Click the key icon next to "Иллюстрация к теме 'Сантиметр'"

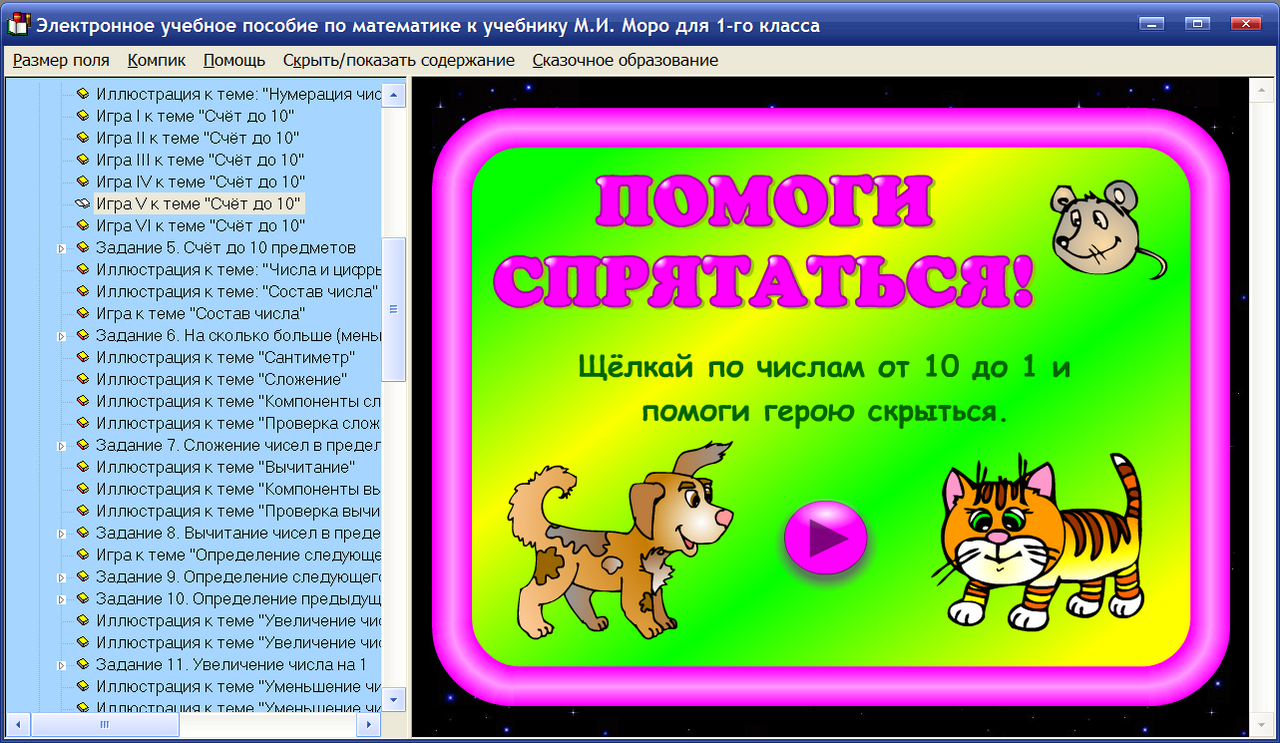pos(82,357)
